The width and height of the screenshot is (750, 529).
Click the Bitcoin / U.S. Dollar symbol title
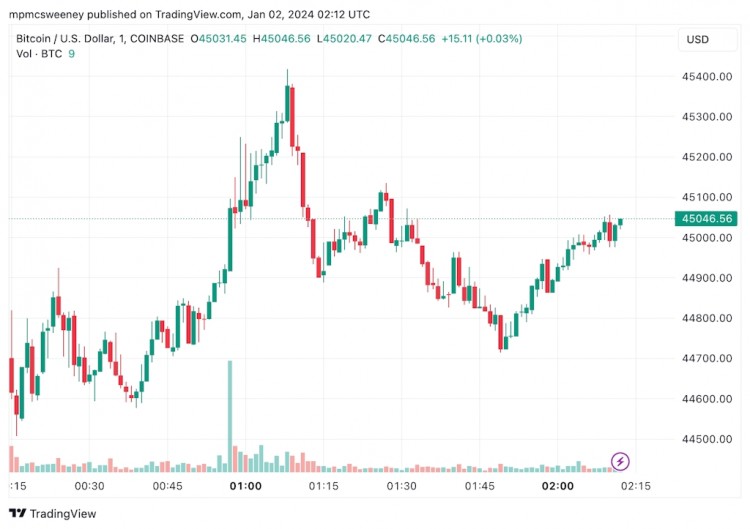pos(65,39)
